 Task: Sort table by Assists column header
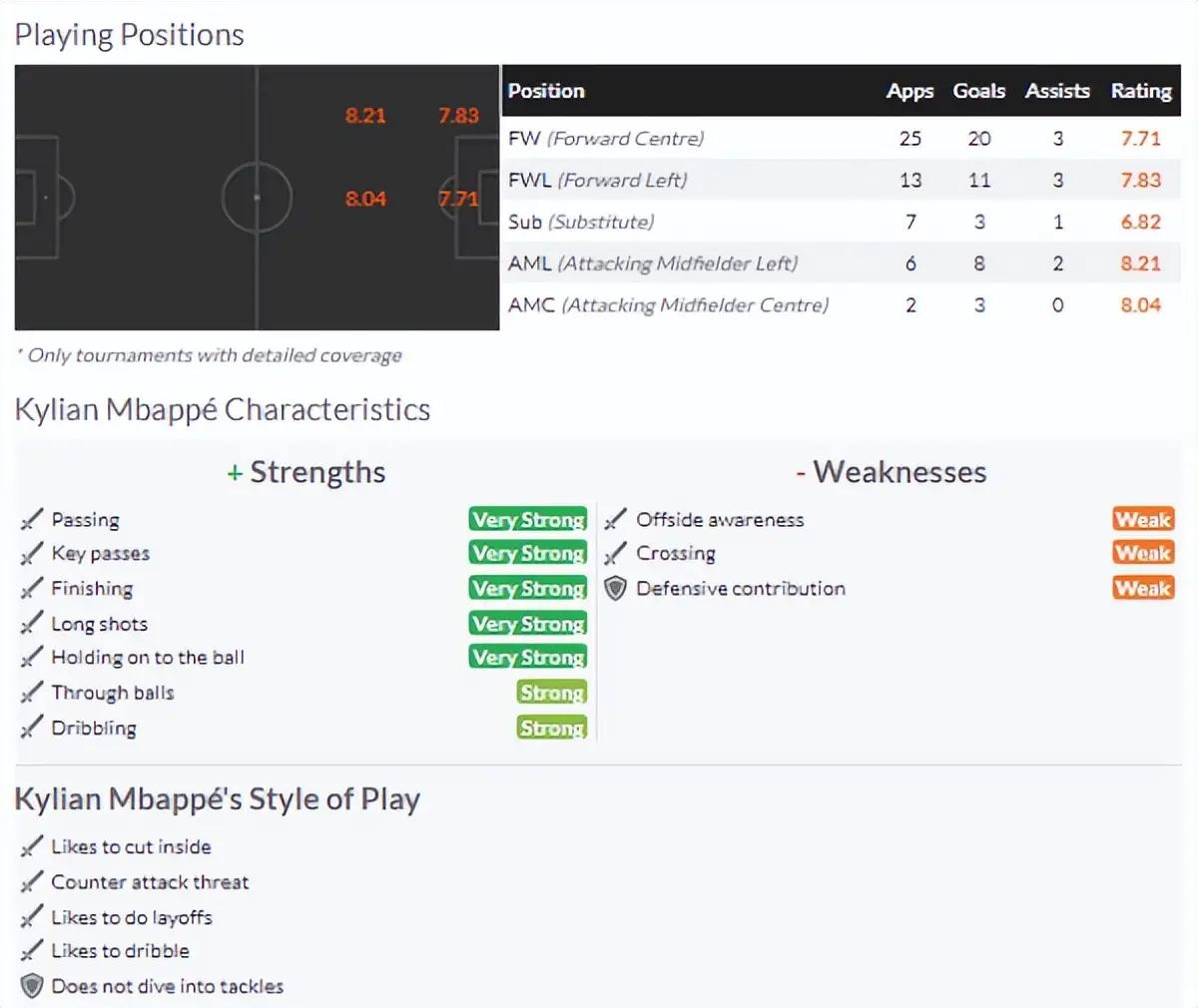click(1057, 91)
